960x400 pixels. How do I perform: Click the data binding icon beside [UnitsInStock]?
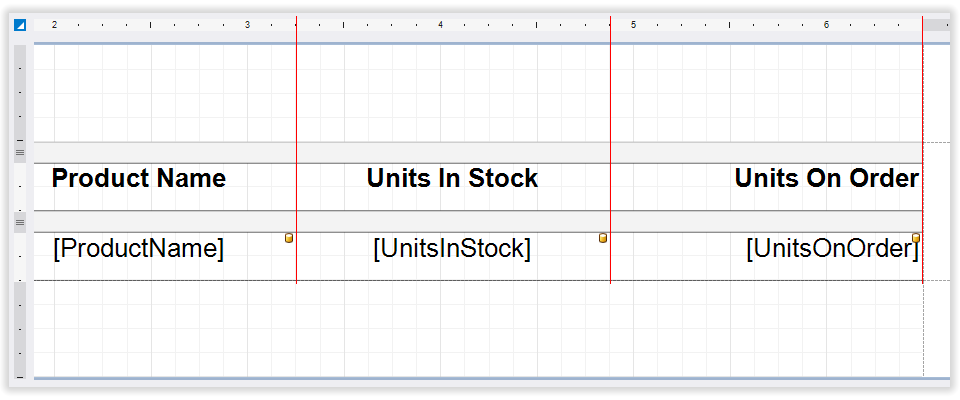603,238
